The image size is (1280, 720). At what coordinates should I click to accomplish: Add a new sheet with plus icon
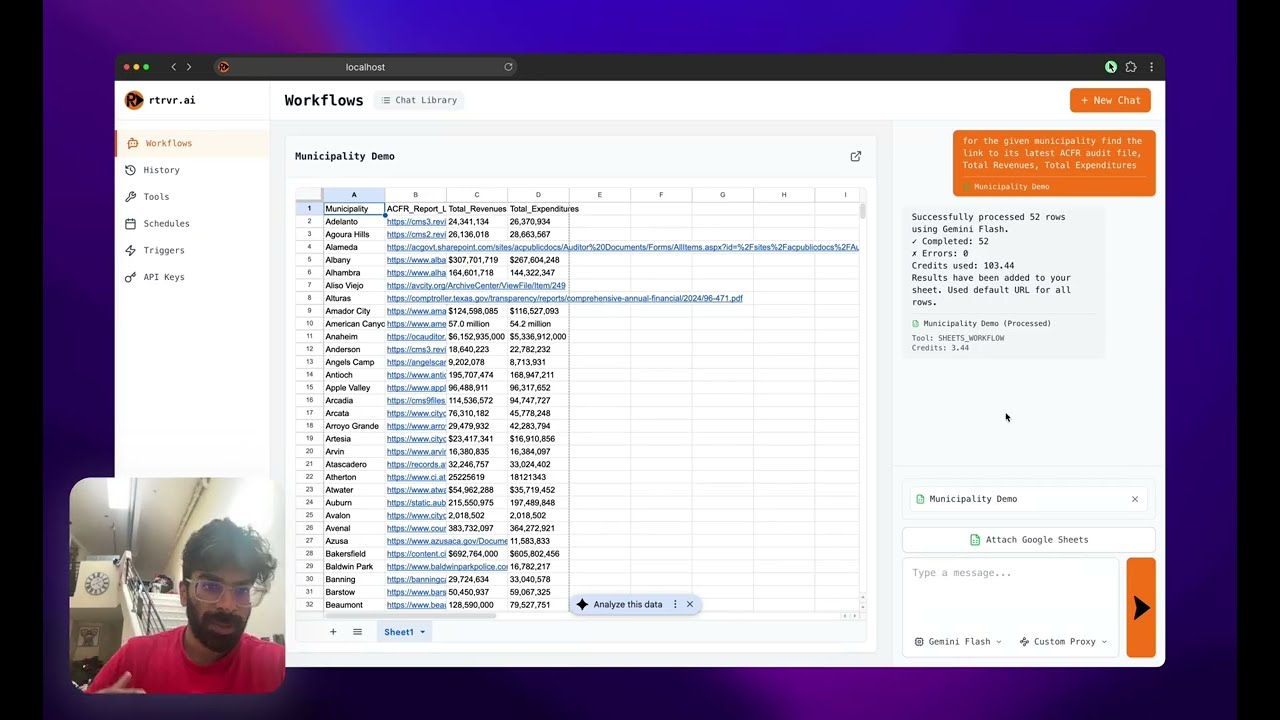333,632
